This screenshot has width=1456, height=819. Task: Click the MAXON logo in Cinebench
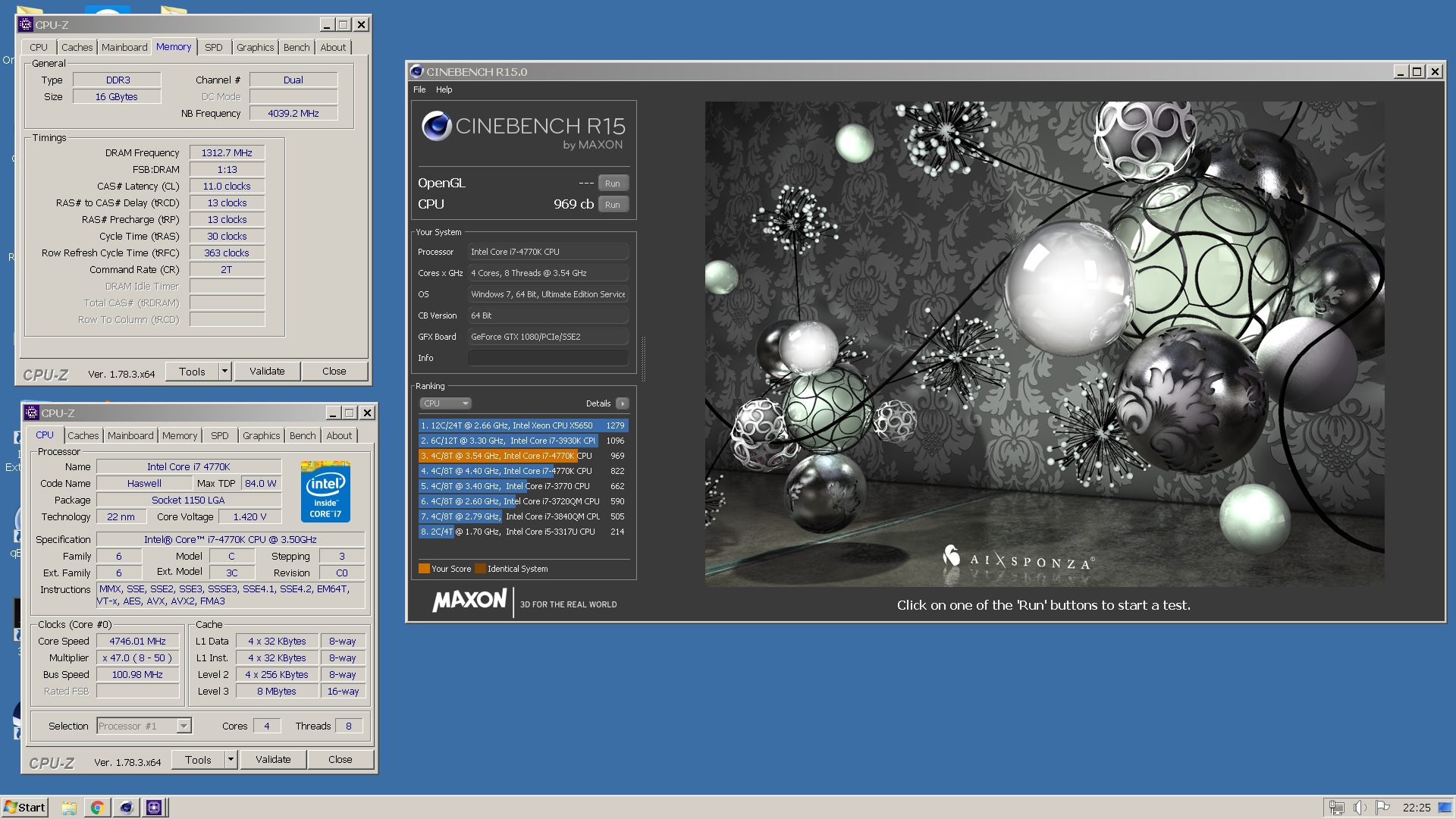[x=469, y=601]
